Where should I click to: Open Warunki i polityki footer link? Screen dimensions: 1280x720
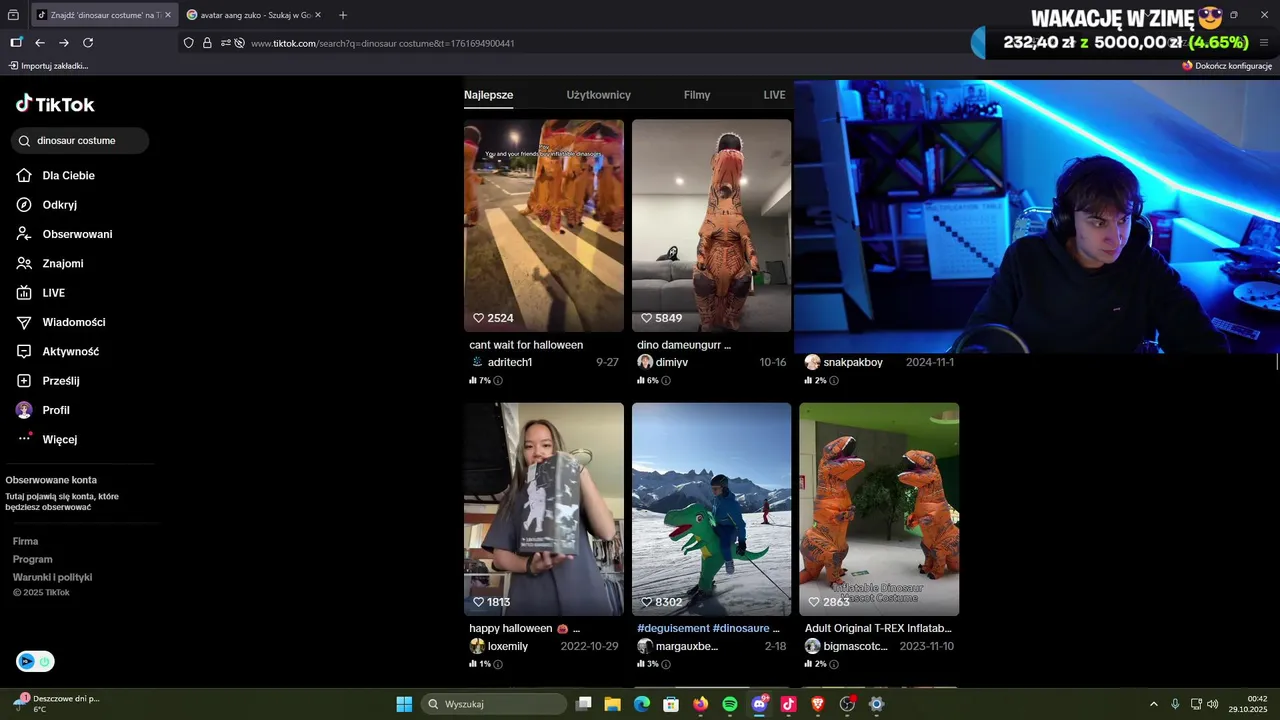coord(52,577)
